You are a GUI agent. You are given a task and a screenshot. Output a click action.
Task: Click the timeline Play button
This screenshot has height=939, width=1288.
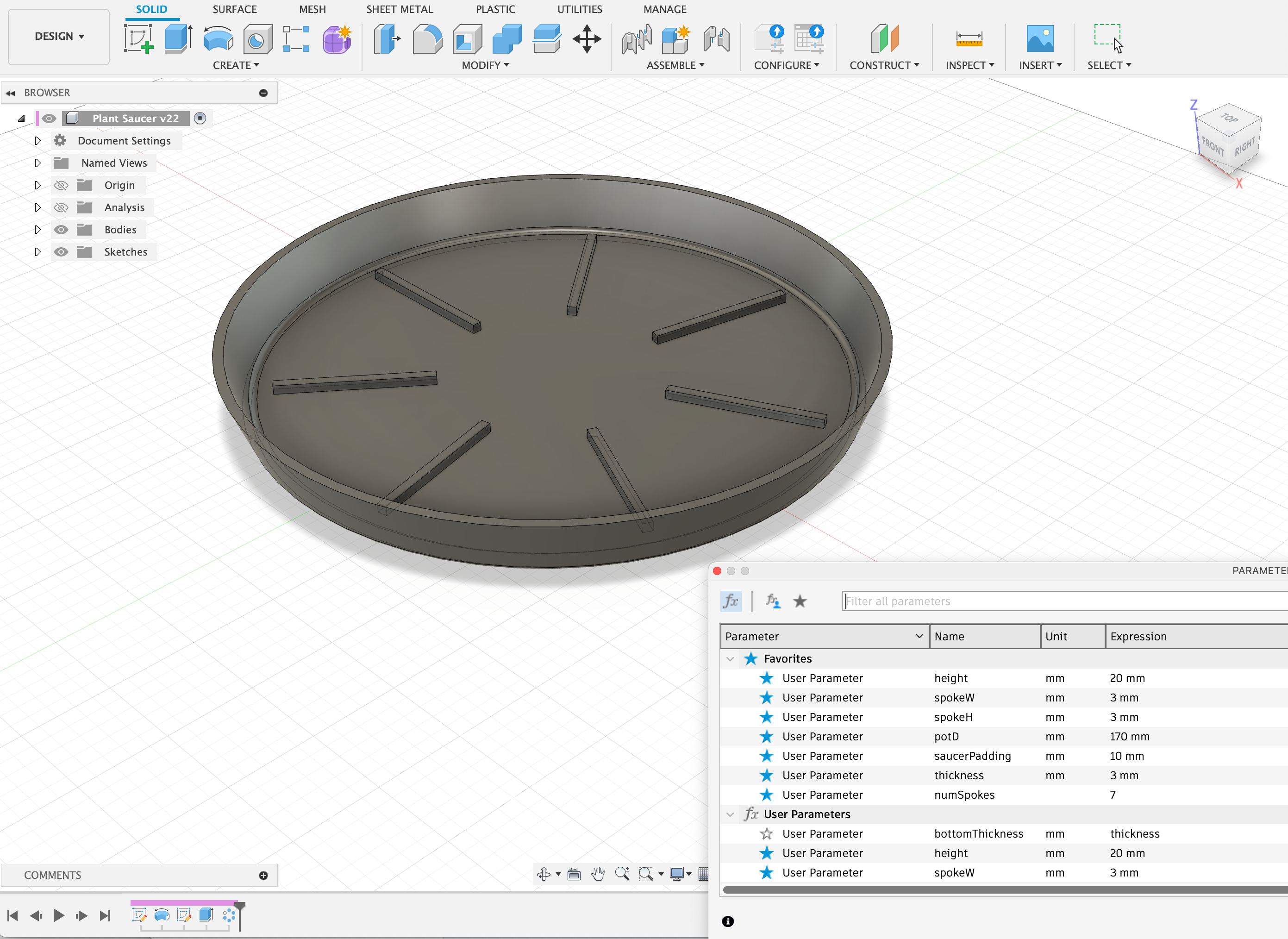[x=58, y=915]
